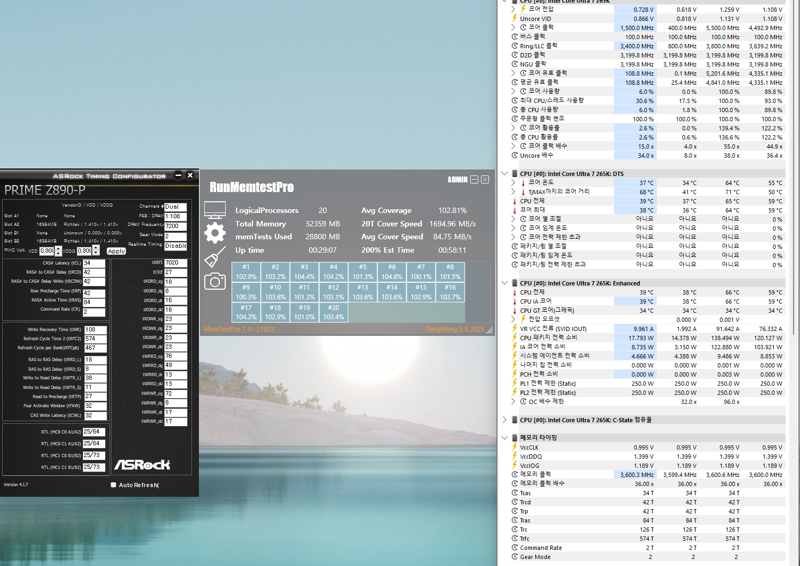Click the clock icon next to 버스 클럭
Image resolution: width=800 pixels, height=566 pixels.
[515, 37]
